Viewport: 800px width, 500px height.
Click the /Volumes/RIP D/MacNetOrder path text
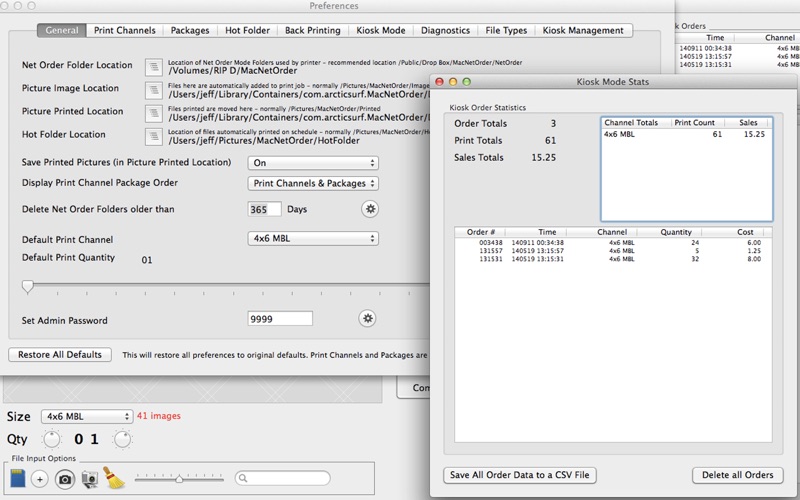(233, 71)
